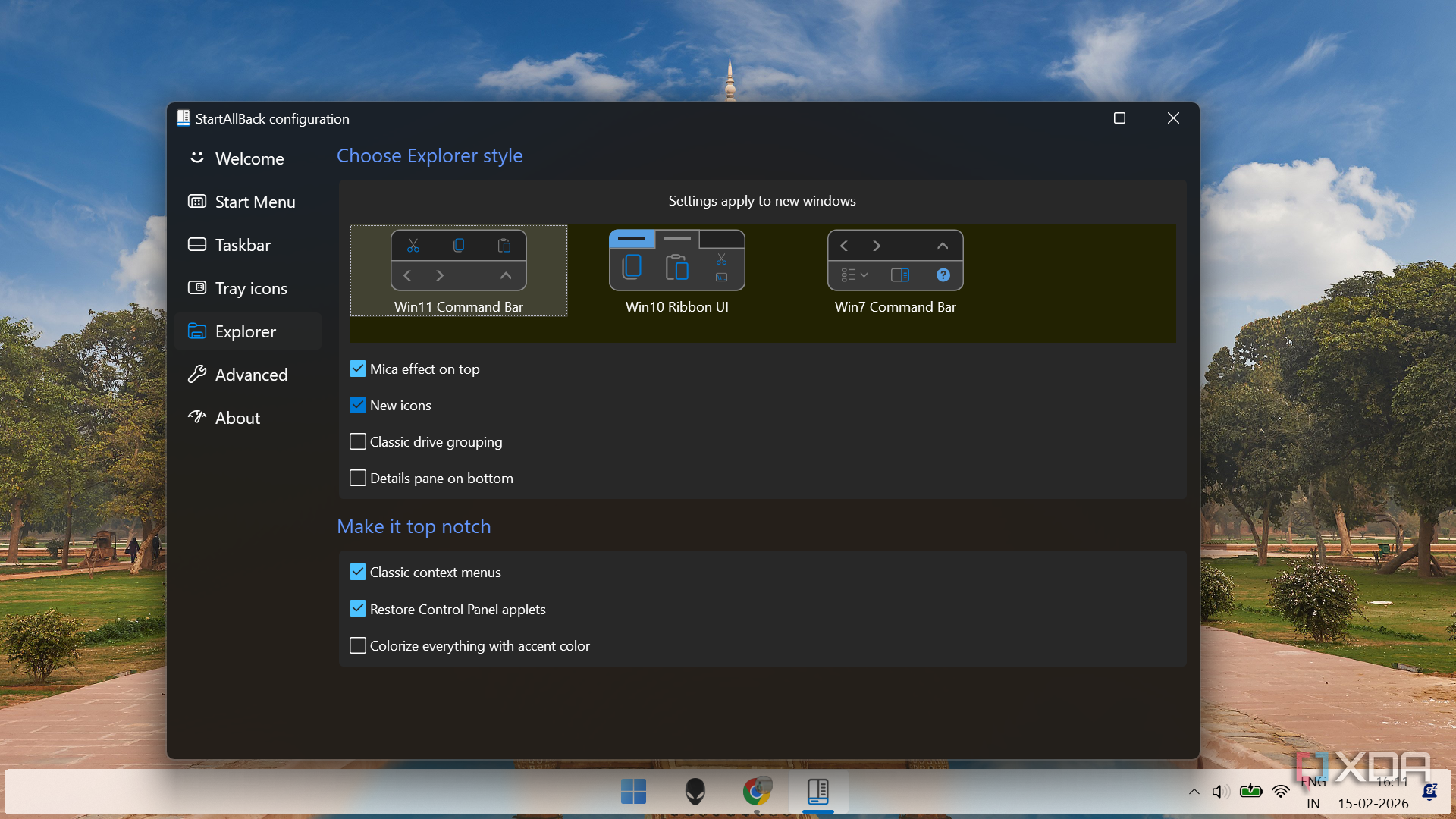This screenshot has height=819, width=1456.
Task: Choose the Win10 Ribbon UI style thumbnail
Action: [677, 261]
